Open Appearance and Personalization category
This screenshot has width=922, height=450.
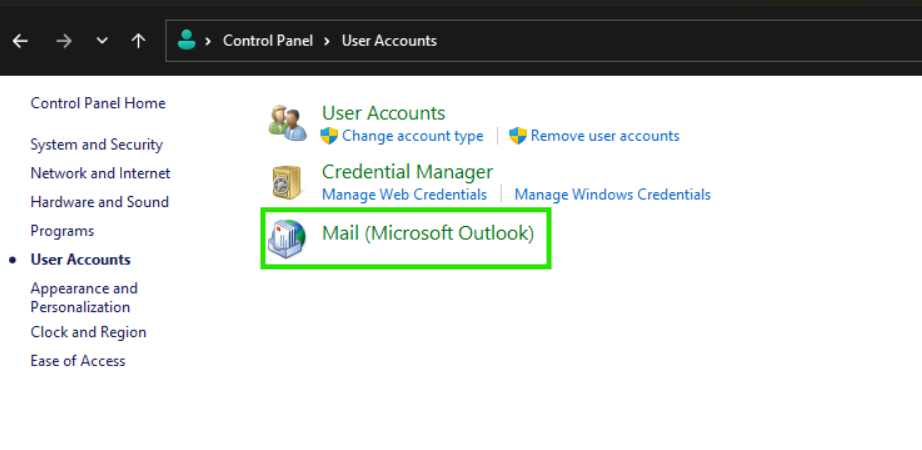pos(84,298)
